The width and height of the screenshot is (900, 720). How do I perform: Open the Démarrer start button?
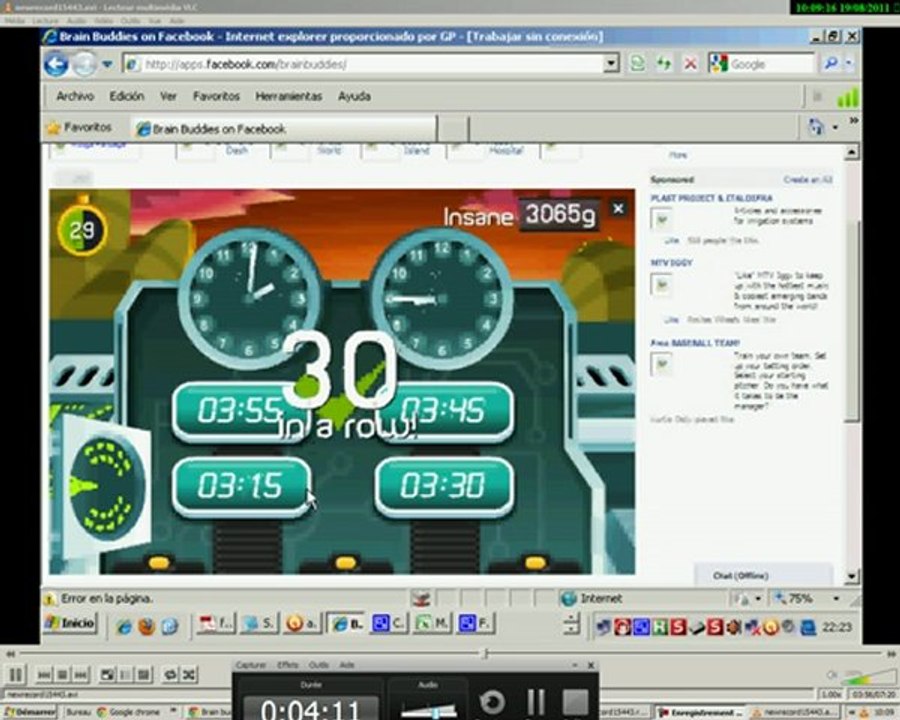[29, 712]
